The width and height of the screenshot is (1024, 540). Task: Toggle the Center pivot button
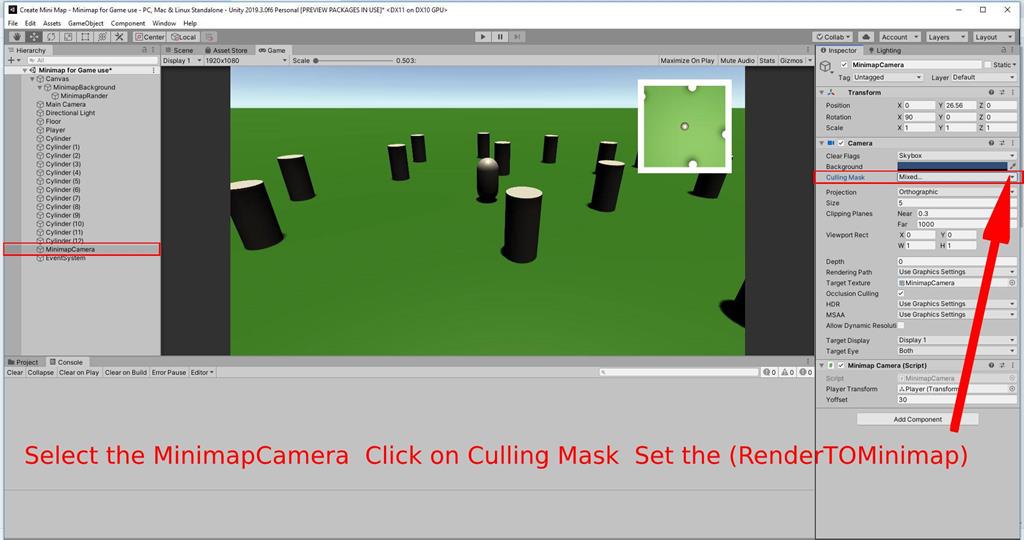pyautogui.click(x=150, y=37)
